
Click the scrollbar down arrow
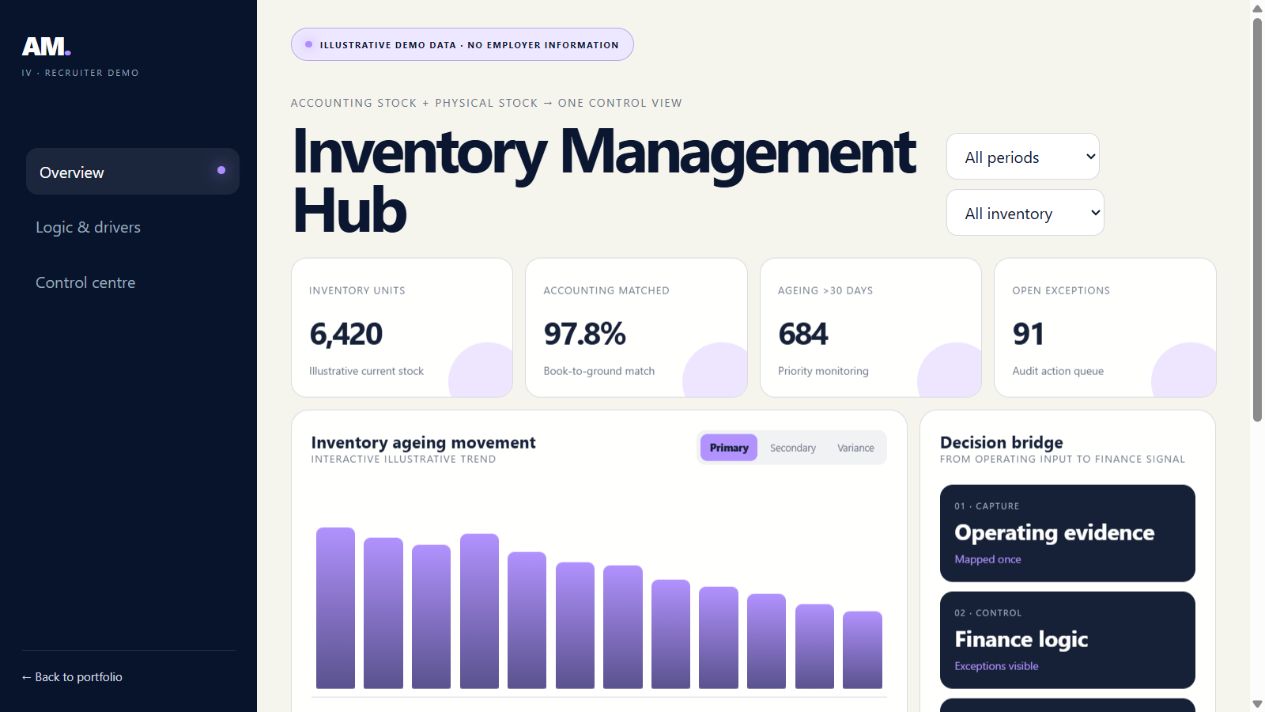coord(1257,704)
